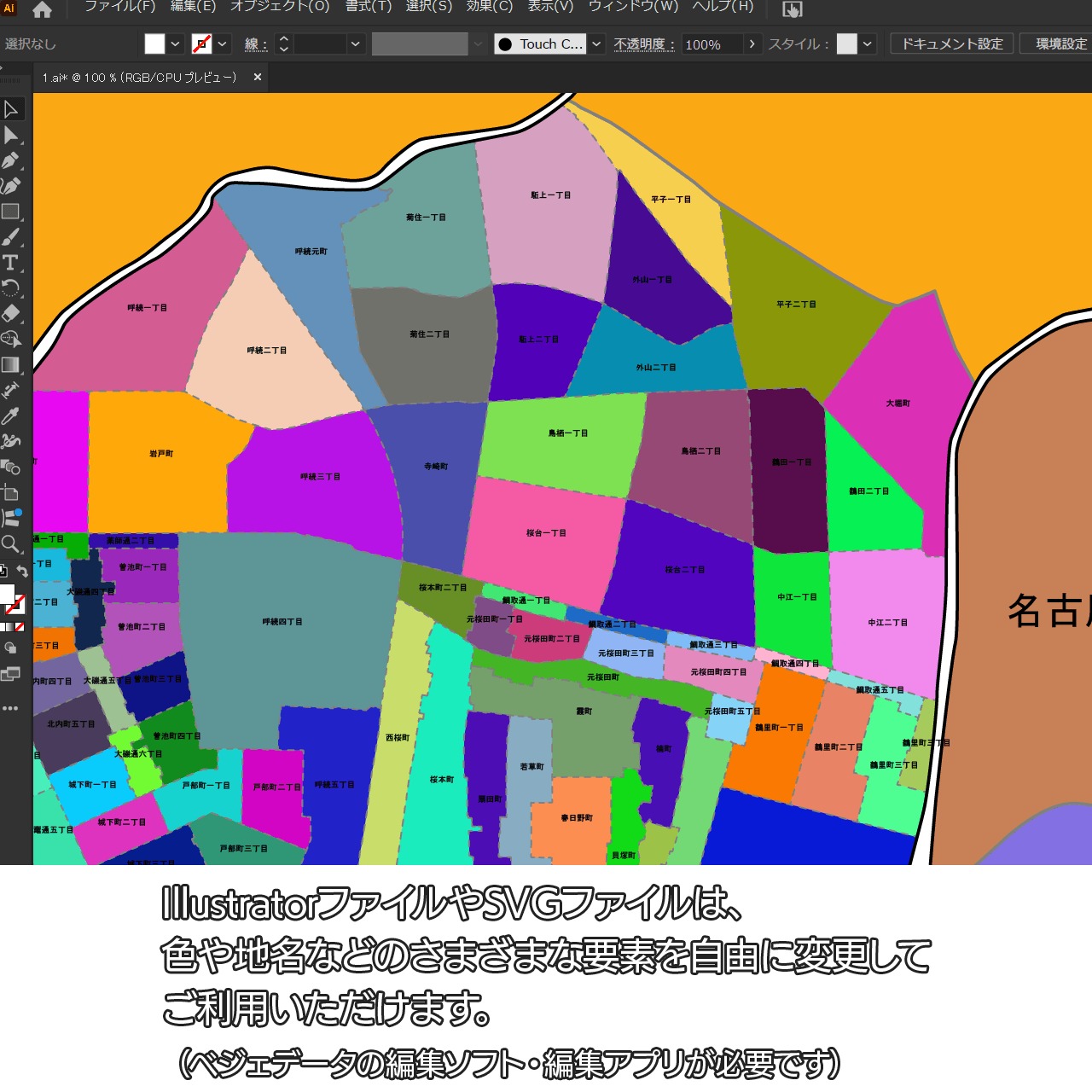Open the オブジェクト(O) menu
The height and width of the screenshot is (1092, 1092).
coord(280,7)
